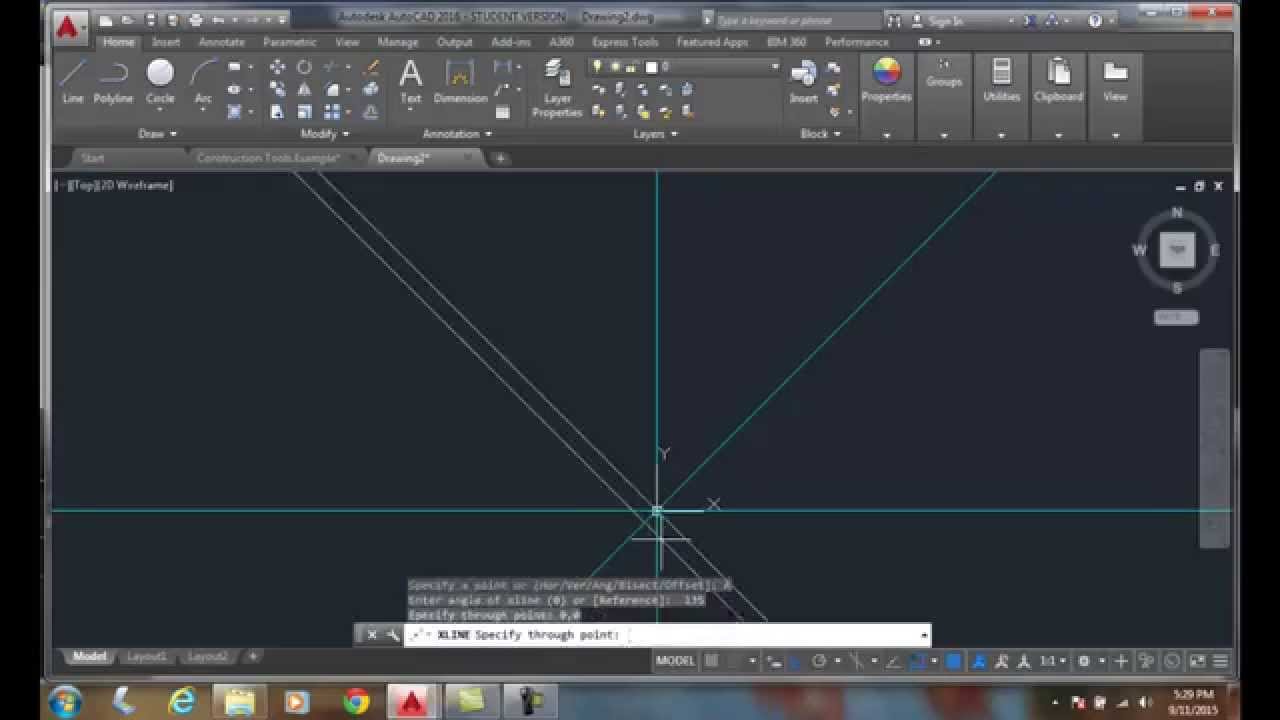The height and width of the screenshot is (720, 1280).
Task: Open the Annotate ribbon tab
Action: tap(222, 42)
